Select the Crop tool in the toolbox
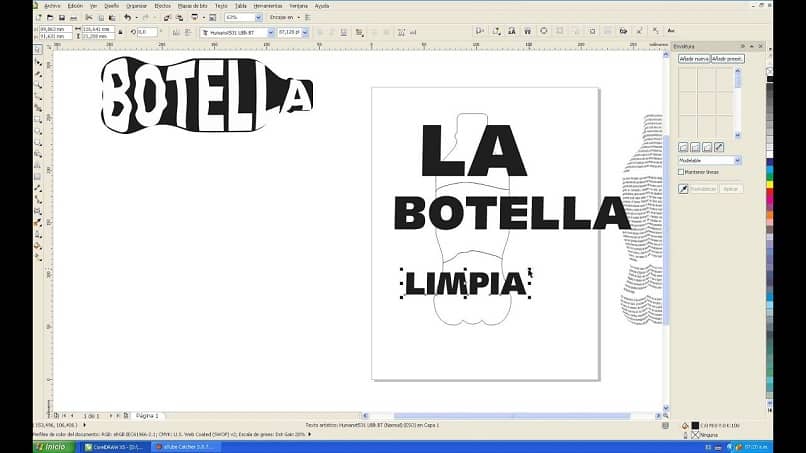This screenshot has height=453, width=806. 38,74
